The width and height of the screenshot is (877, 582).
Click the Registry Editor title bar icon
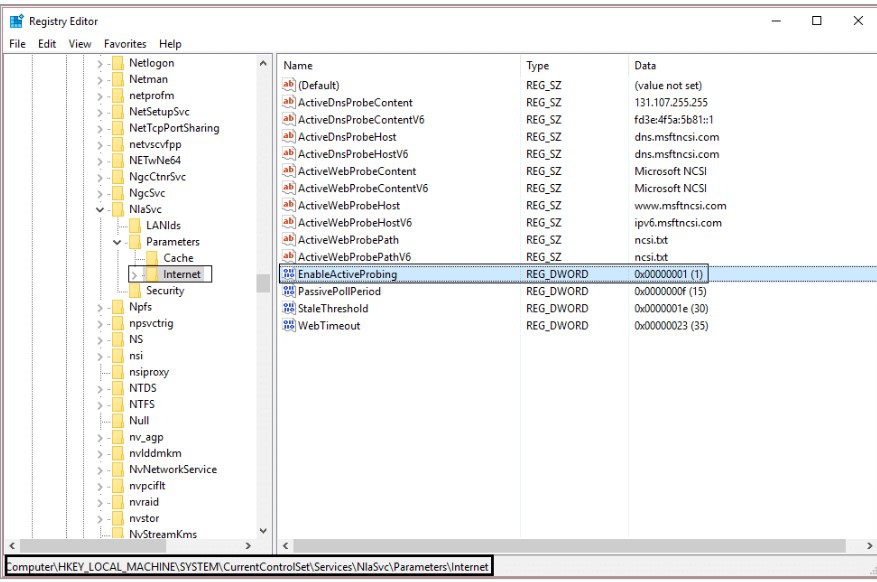16,21
